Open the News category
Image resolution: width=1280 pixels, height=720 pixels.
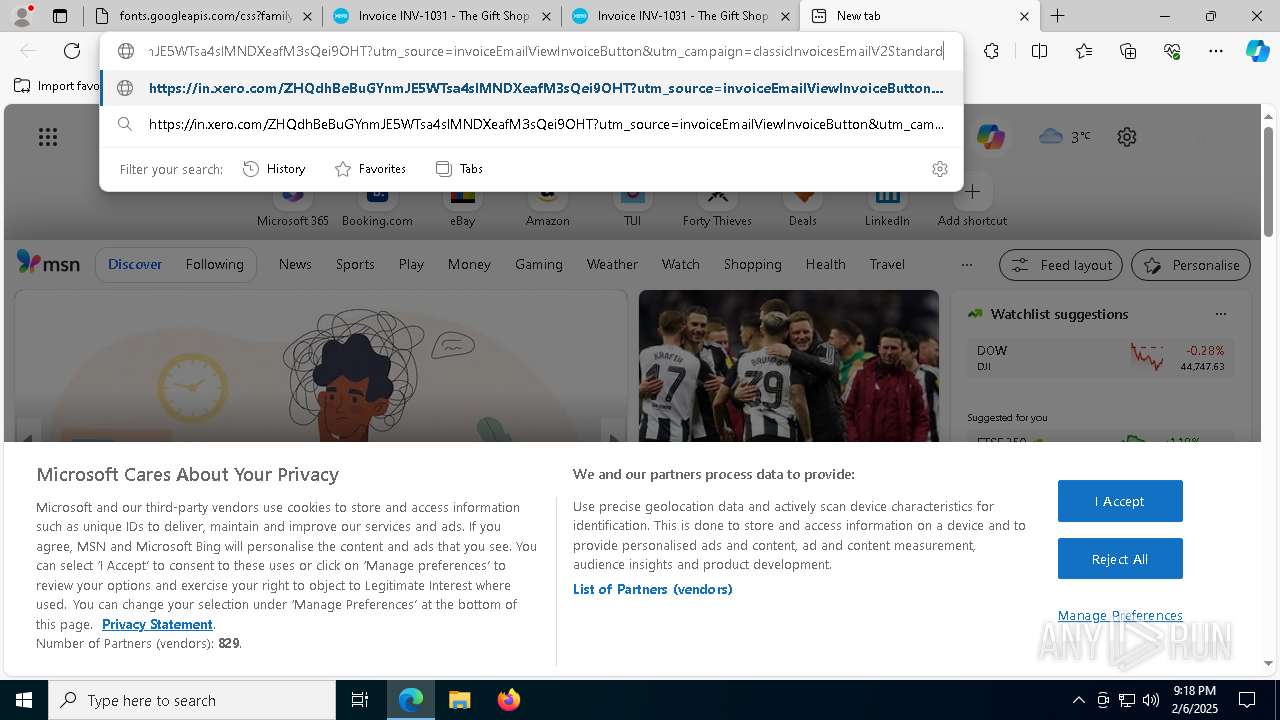[x=295, y=264]
